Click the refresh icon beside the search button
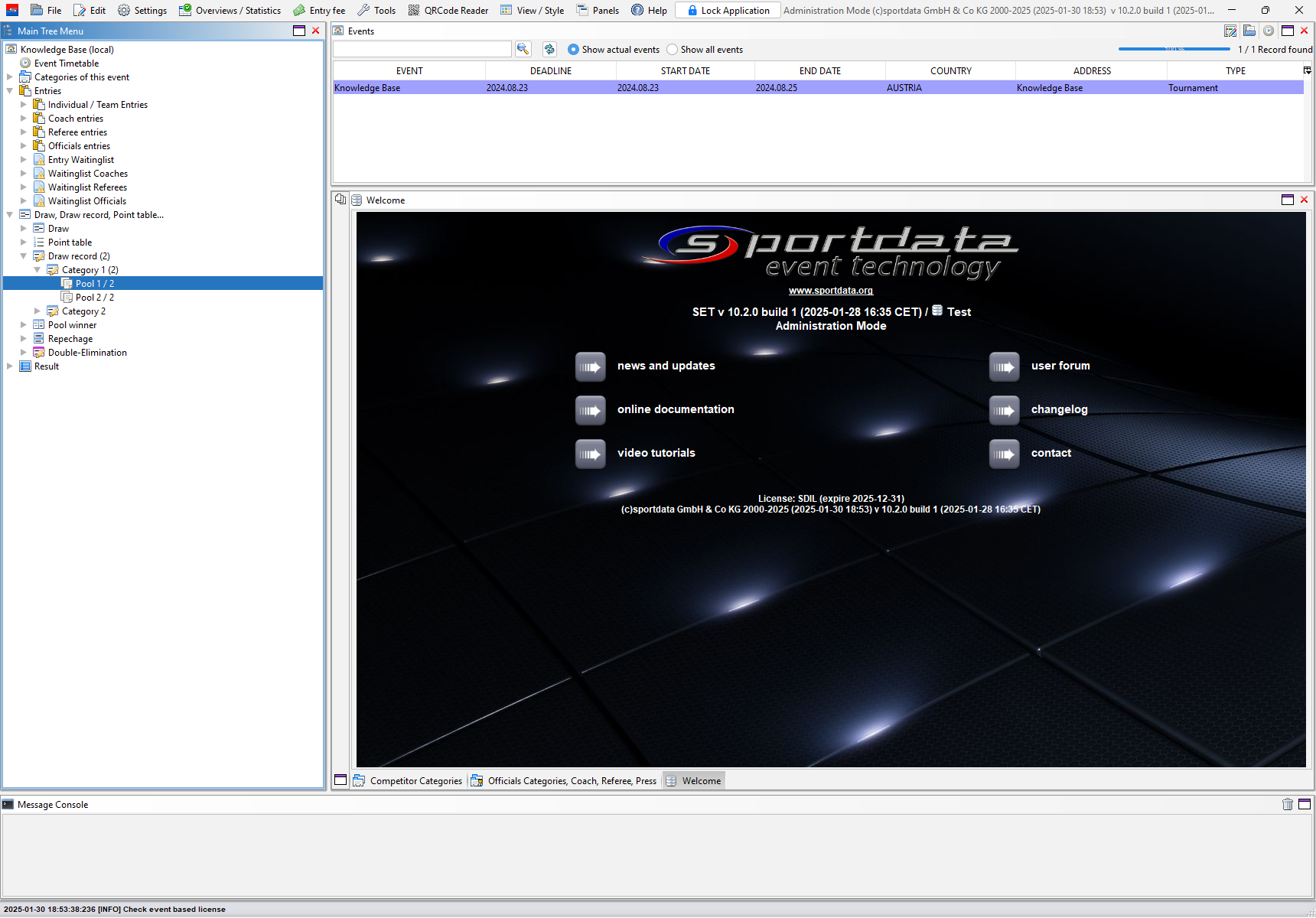1316x918 pixels. (x=549, y=49)
